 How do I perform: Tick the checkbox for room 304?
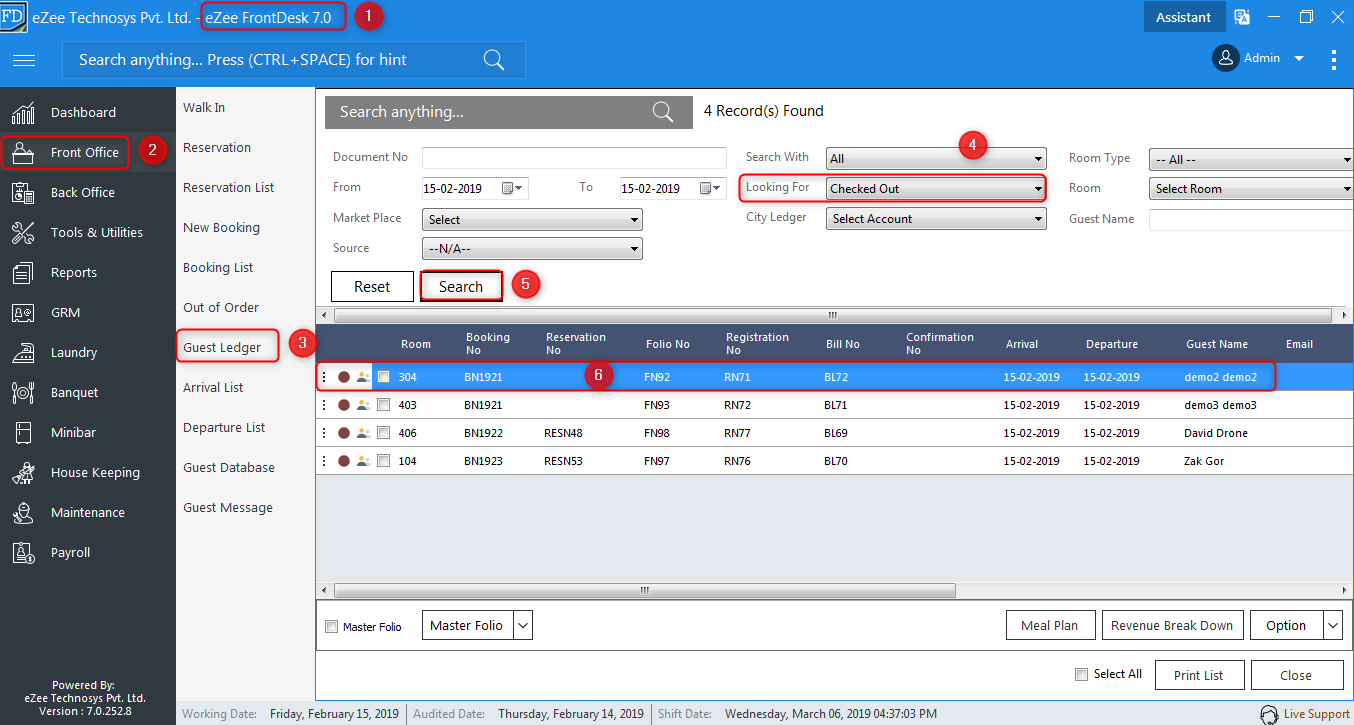tap(383, 377)
